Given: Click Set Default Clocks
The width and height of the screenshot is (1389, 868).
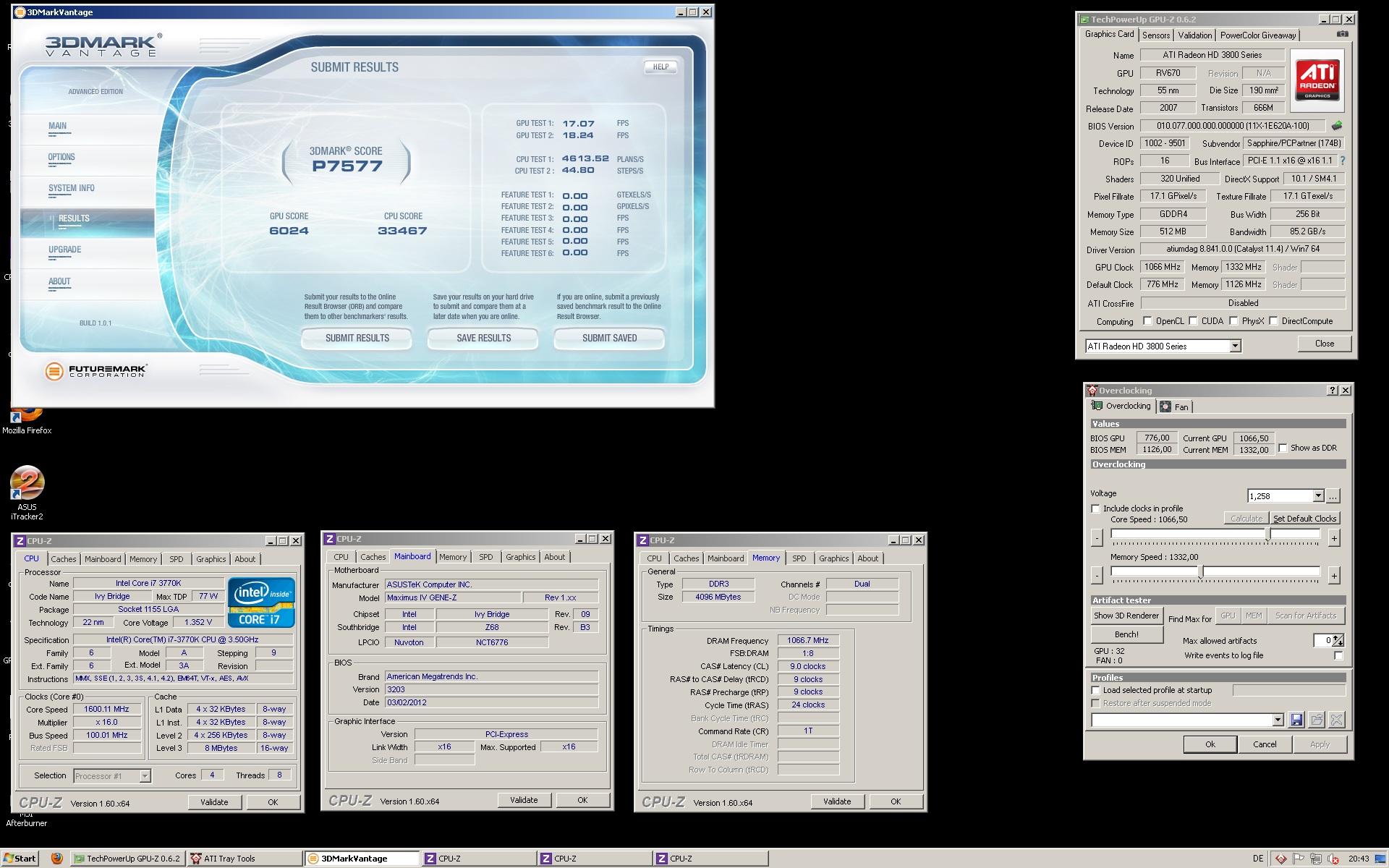Looking at the screenshot, I should pyautogui.click(x=1305, y=519).
